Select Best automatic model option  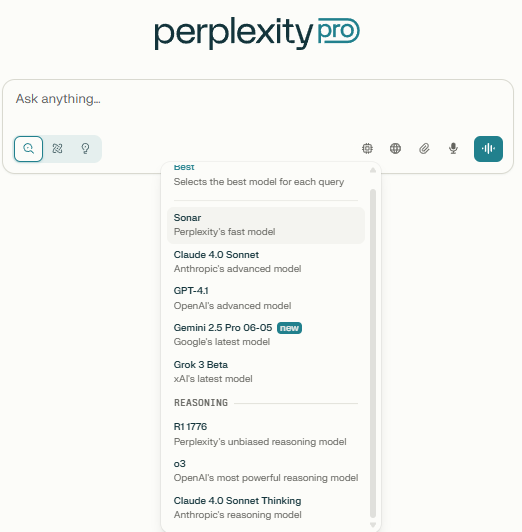[266, 176]
